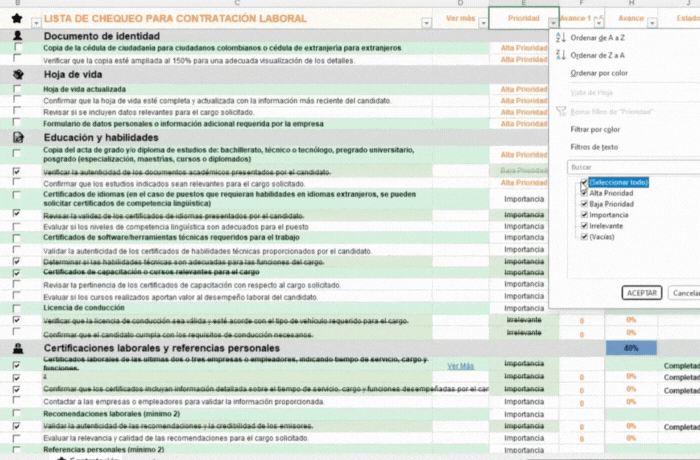The image size is (700, 460).
Task: Click the Vista de Hoja menu entry
Action: click(592, 92)
